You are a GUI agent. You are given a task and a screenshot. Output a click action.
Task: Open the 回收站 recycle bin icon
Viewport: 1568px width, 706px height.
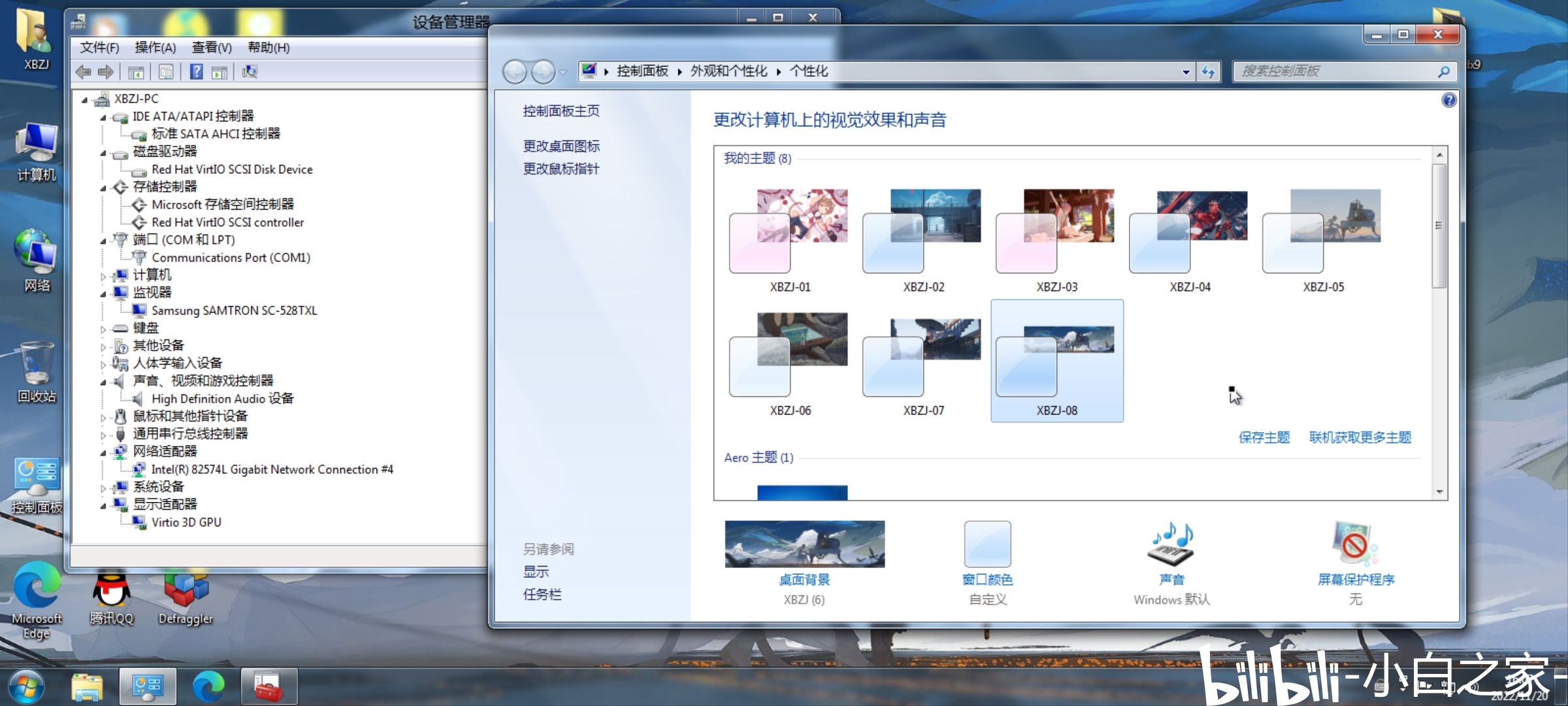tap(37, 371)
